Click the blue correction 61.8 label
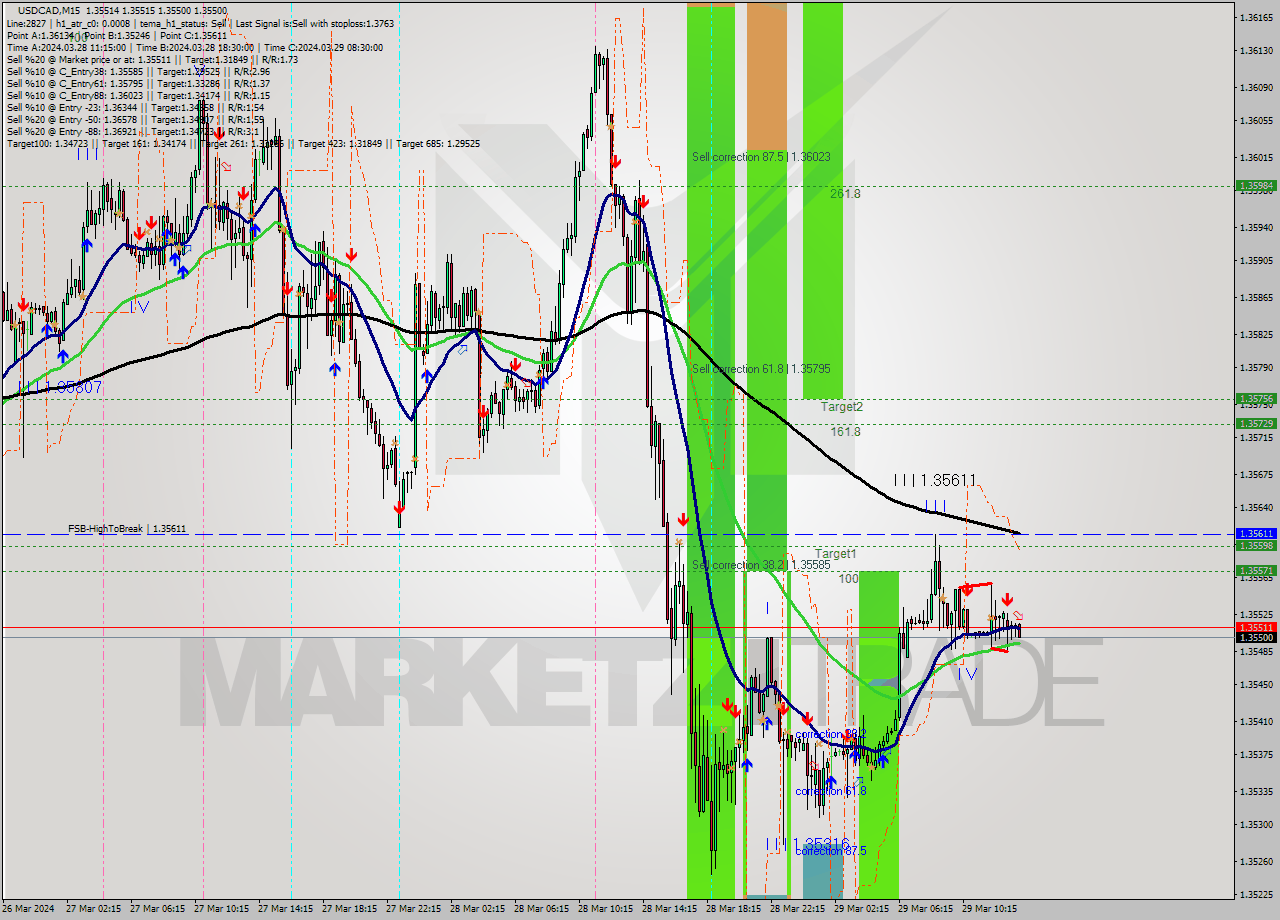1280x920 pixels. coord(831,791)
